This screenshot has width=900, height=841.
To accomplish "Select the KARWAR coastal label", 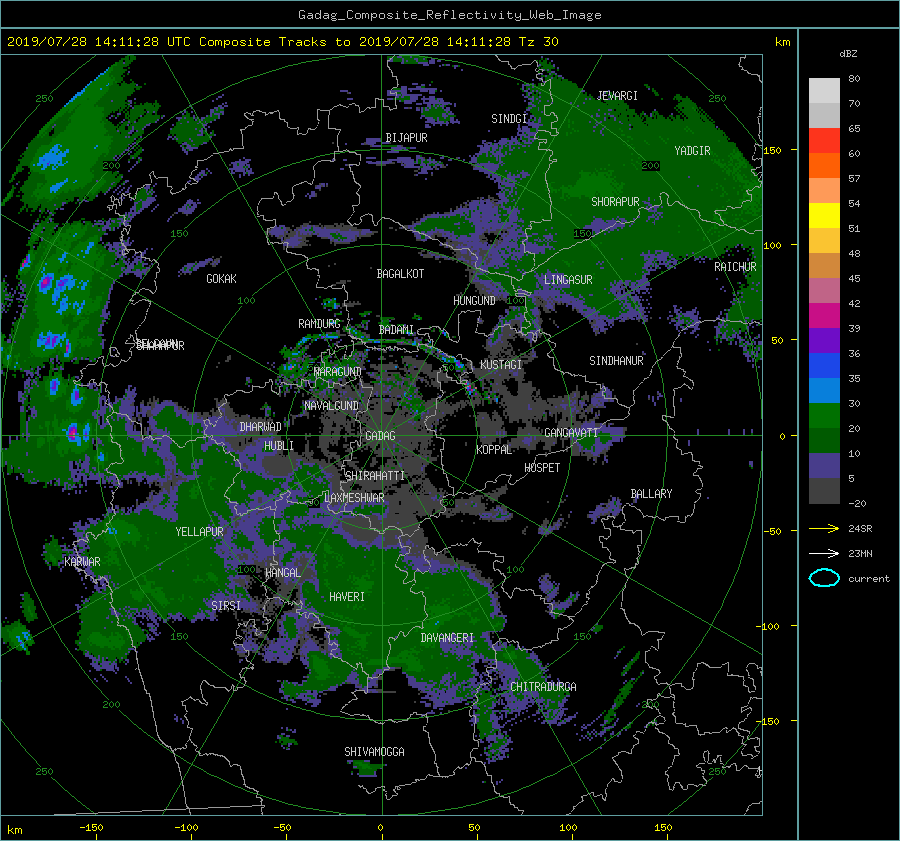I will pyautogui.click(x=82, y=562).
